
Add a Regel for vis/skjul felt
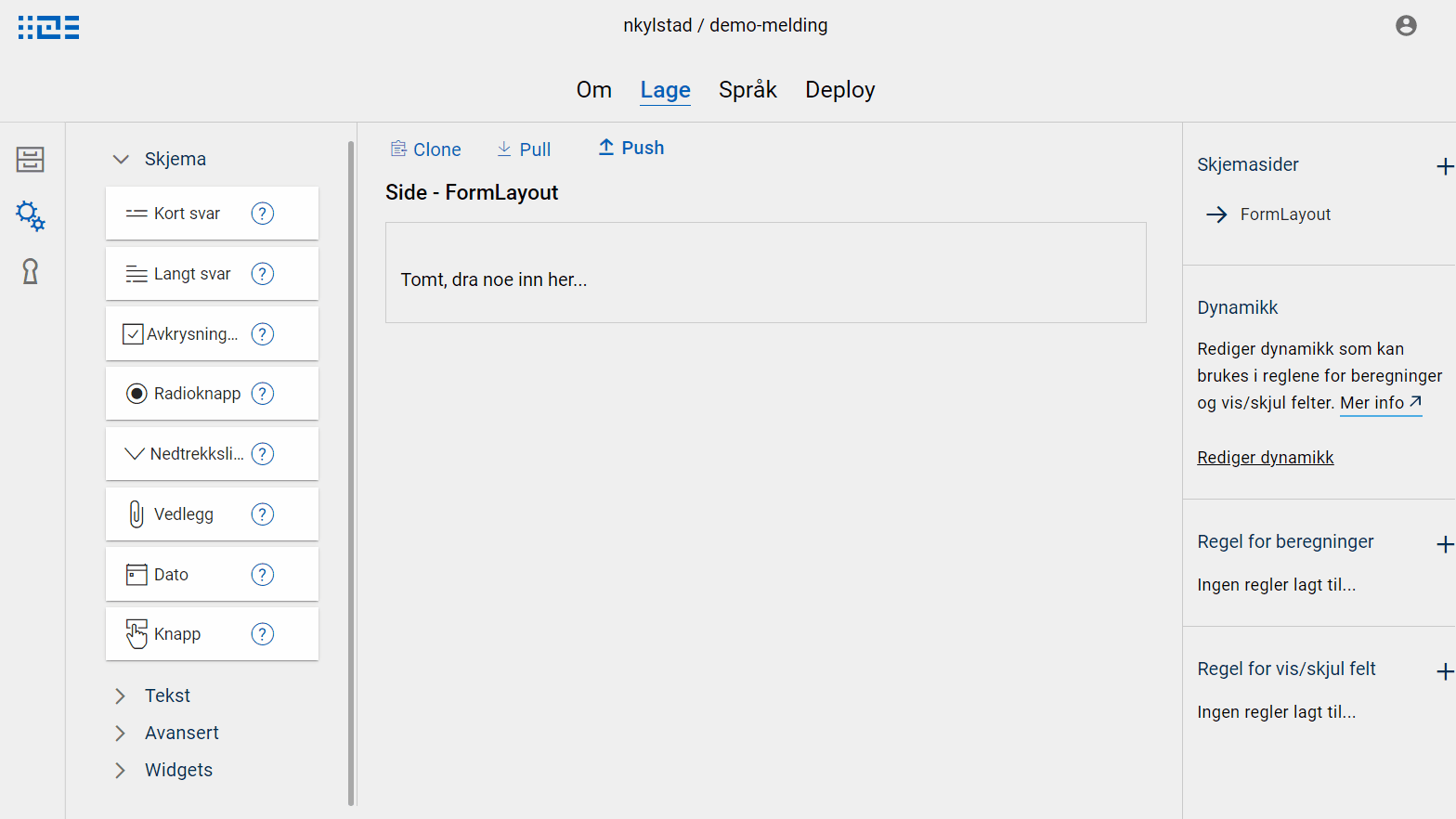click(x=1444, y=671)
